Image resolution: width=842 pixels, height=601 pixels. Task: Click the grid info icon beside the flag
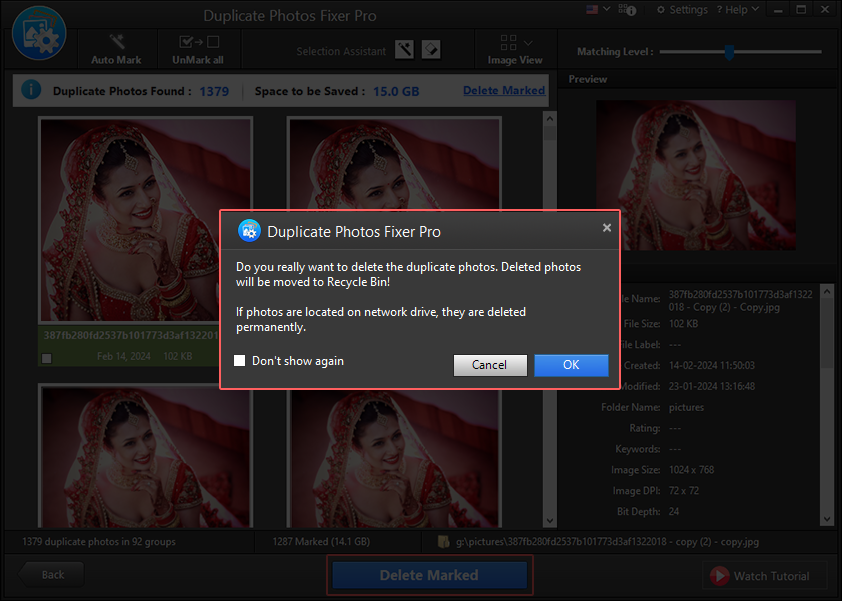coord(627,10)
